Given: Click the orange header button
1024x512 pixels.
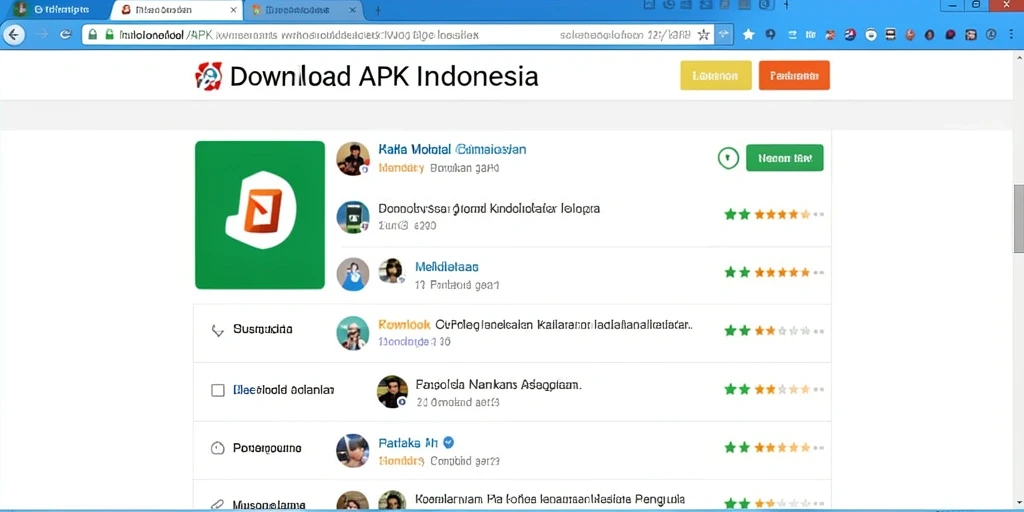Looking at the screenshot, I should click(794, 75).
